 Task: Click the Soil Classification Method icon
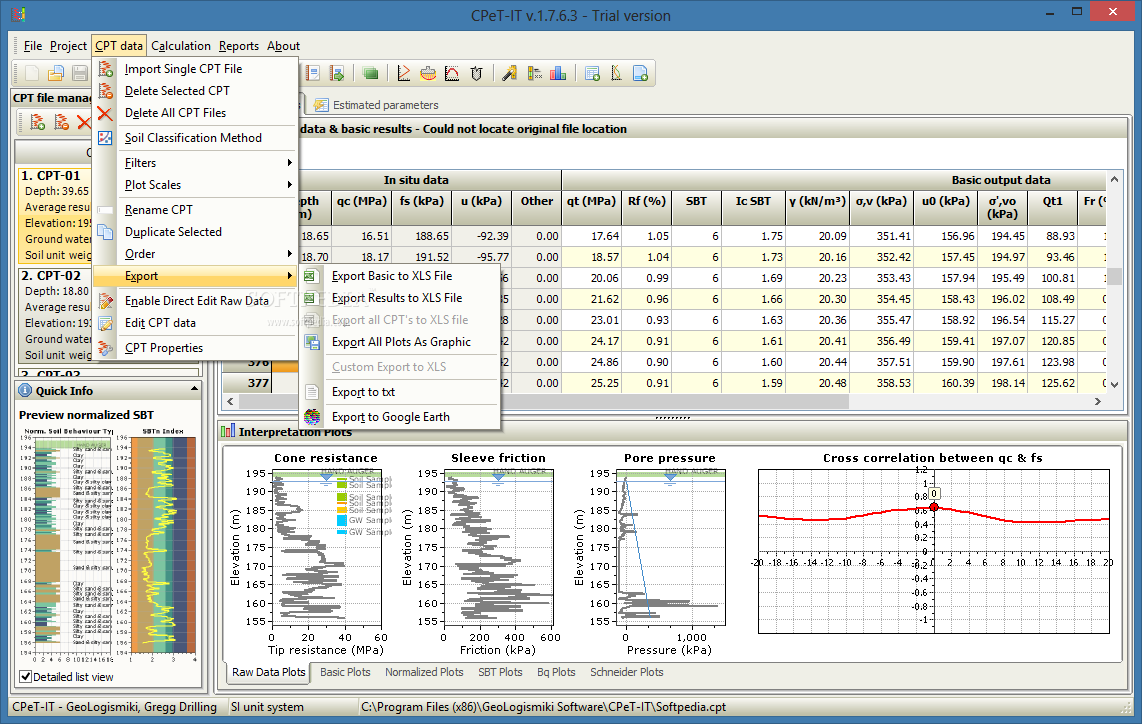(x=106, y=138)
